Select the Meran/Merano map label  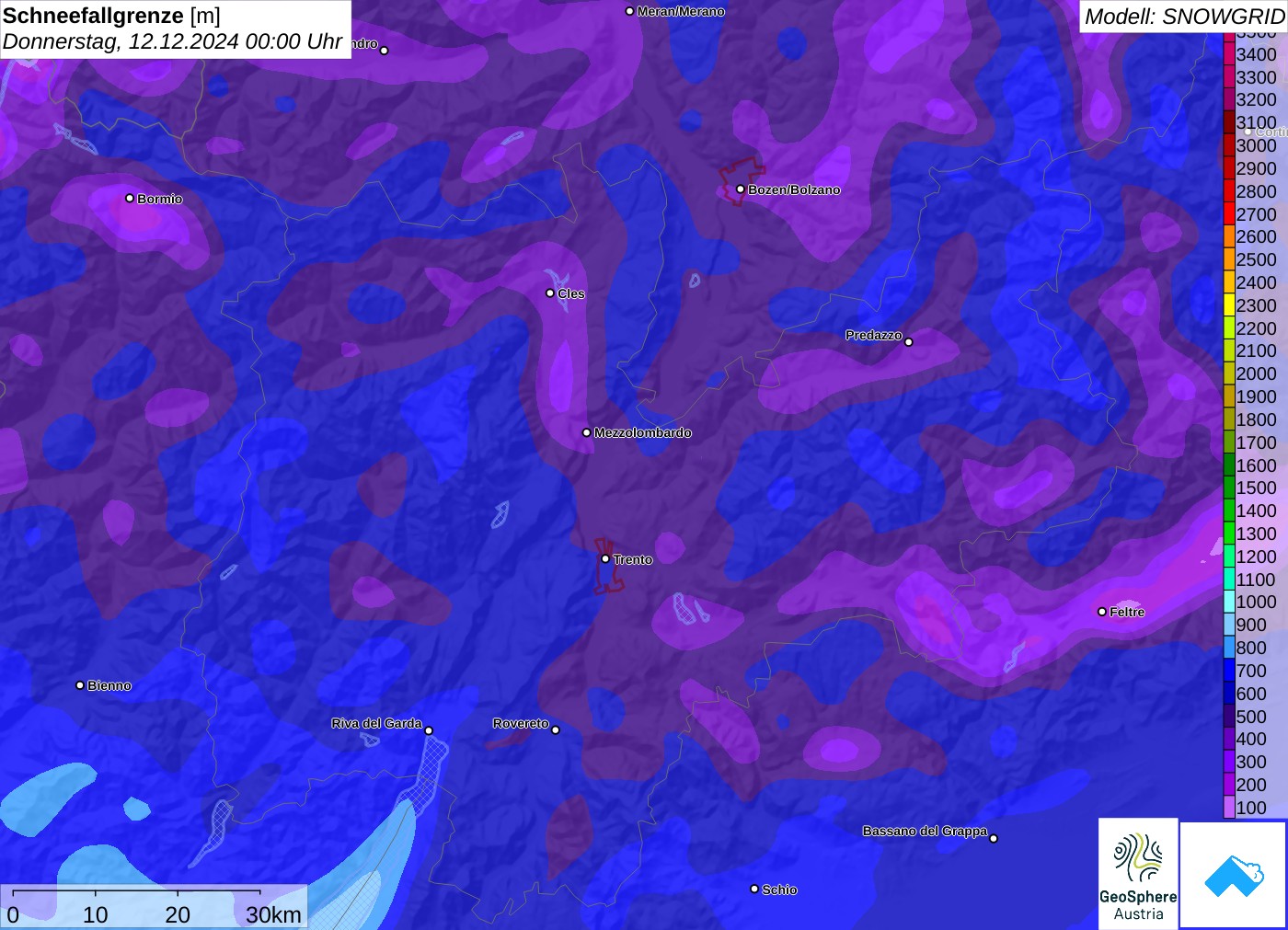(681, 11)
